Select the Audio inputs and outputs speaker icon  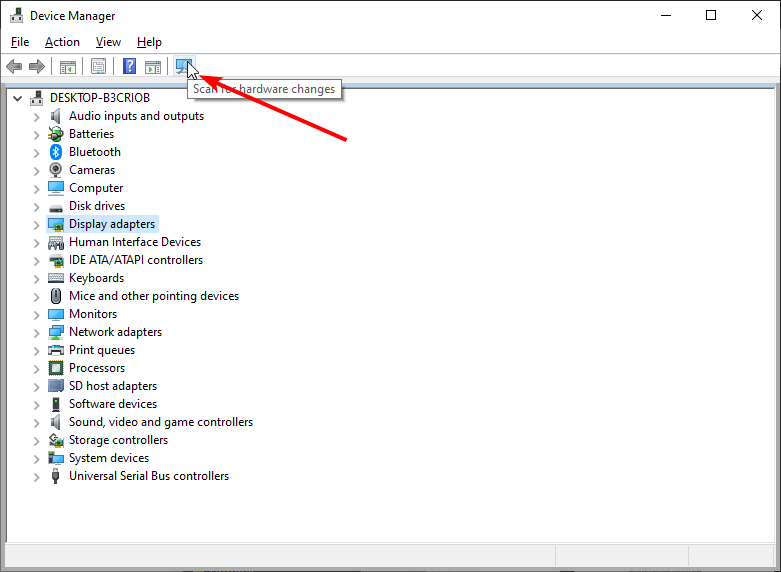click(55, 116)
